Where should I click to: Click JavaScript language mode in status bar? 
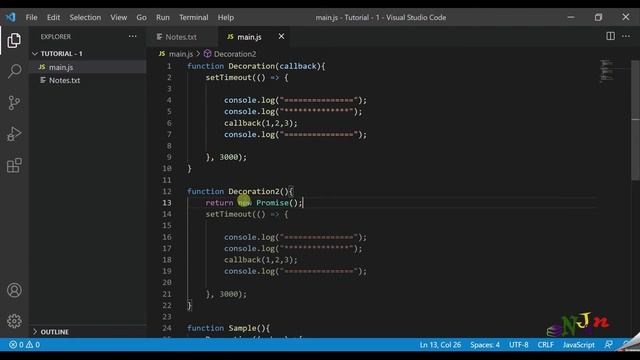pos(578,344)
